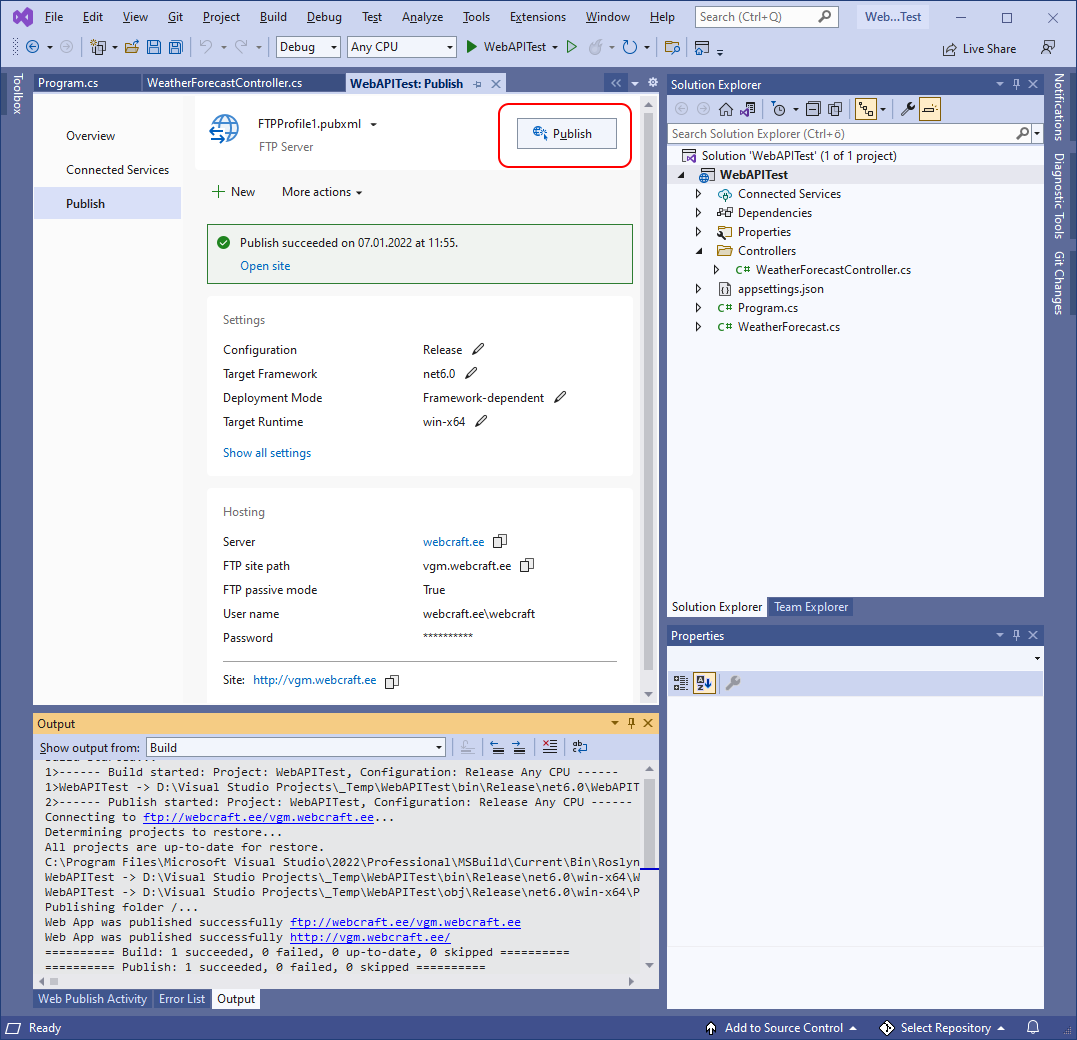Toggle auto-hide pin on Properties panel
Image resolution: width=1077 pixels, height=1040 pixels.
click(x=1017, y=635)
